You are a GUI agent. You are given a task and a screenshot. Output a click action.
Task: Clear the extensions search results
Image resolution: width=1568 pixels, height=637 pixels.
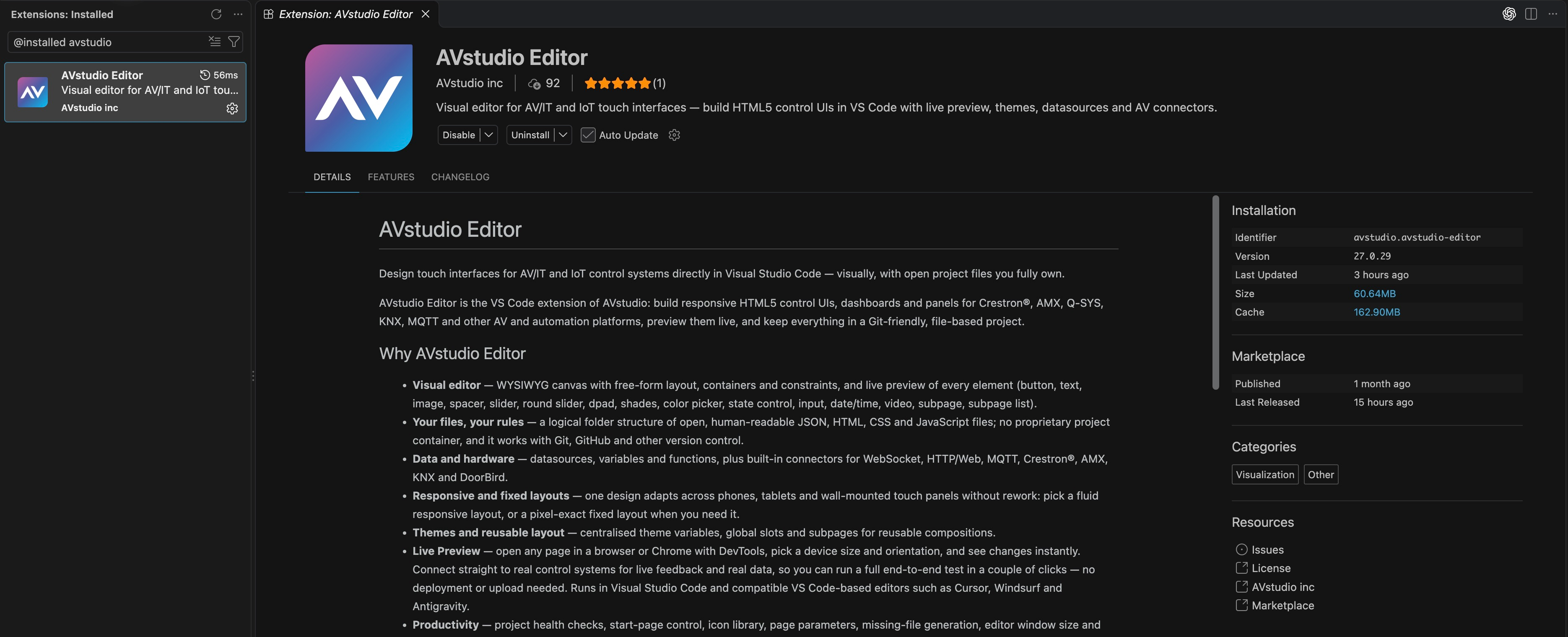[x=214, y=41]
